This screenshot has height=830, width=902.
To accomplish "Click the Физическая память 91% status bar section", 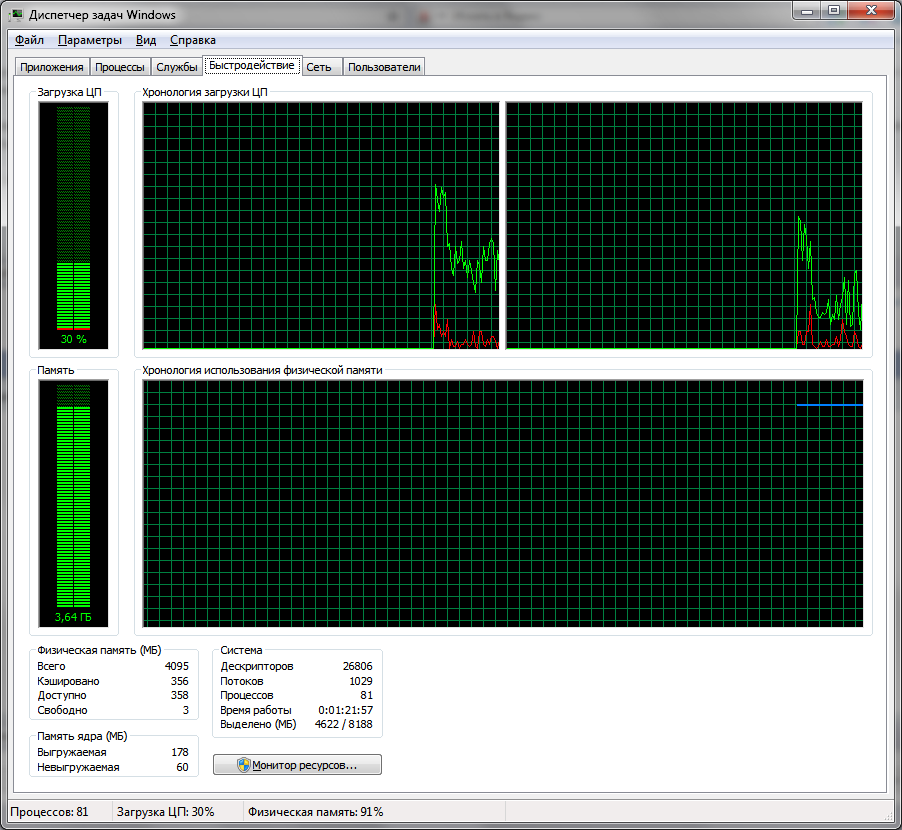I will [x=315, y=812].
